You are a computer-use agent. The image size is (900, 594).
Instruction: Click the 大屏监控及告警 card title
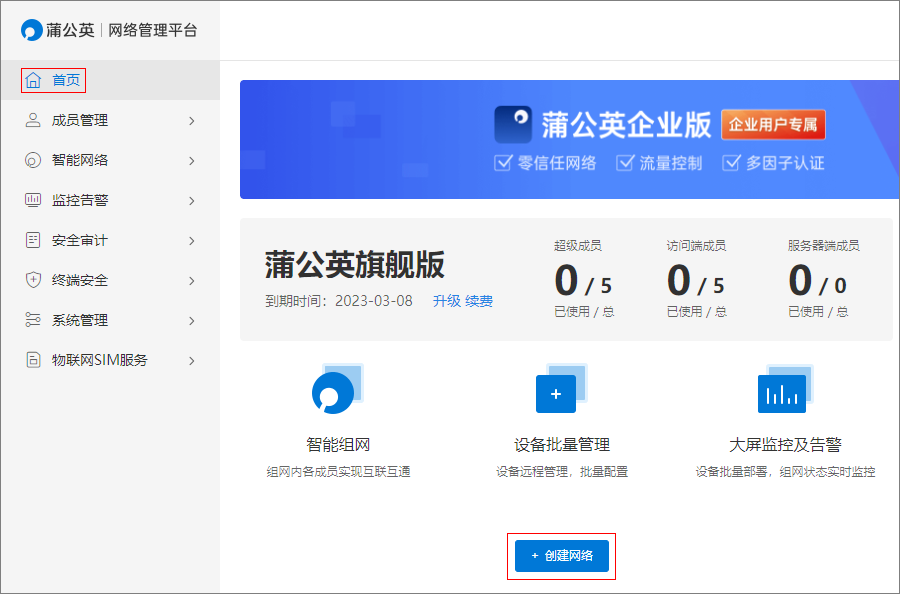pyautogui.click(x=785, y=445)
